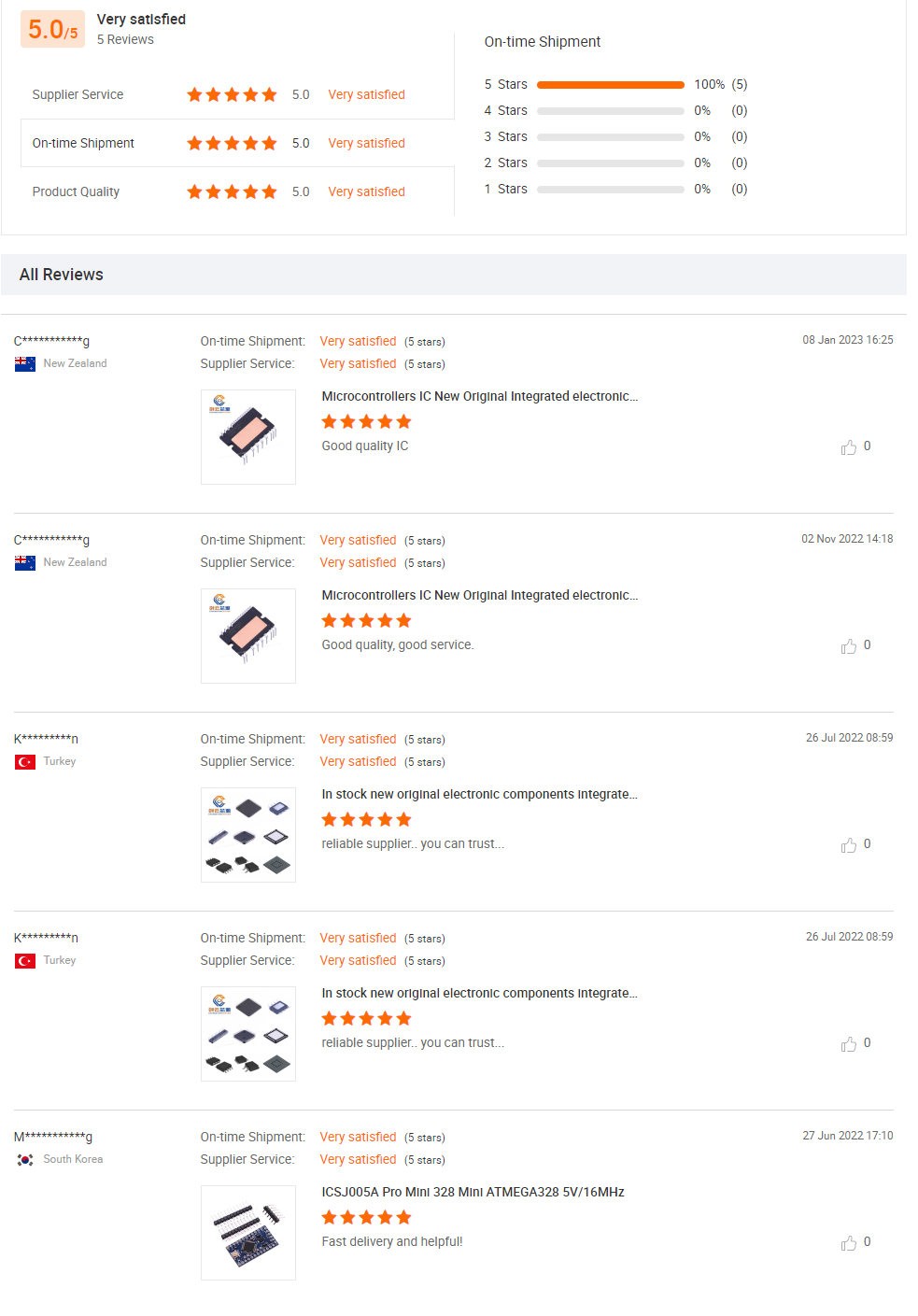The image size is (918, 1316).
Task: Open the first Microcontrollers IC product link
Action: tap(479, 397)
